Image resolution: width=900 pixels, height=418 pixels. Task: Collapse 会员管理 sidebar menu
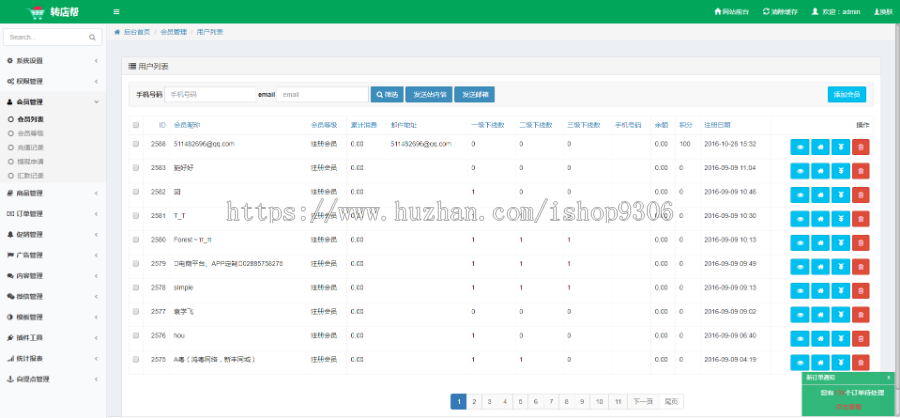pos(53,102)
